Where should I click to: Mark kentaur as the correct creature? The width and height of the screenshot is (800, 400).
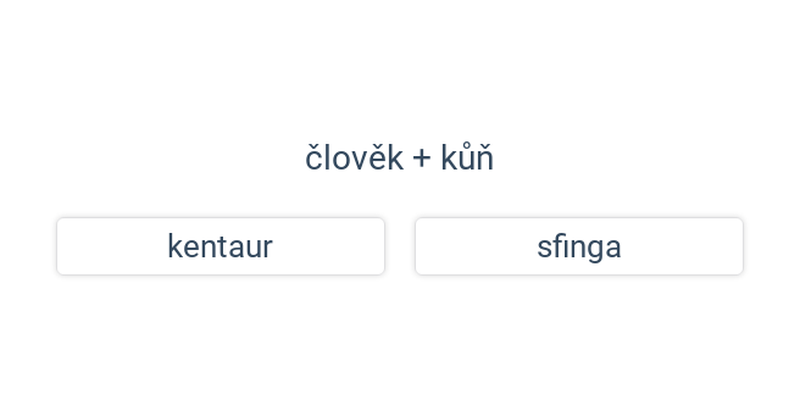(220, 246)
